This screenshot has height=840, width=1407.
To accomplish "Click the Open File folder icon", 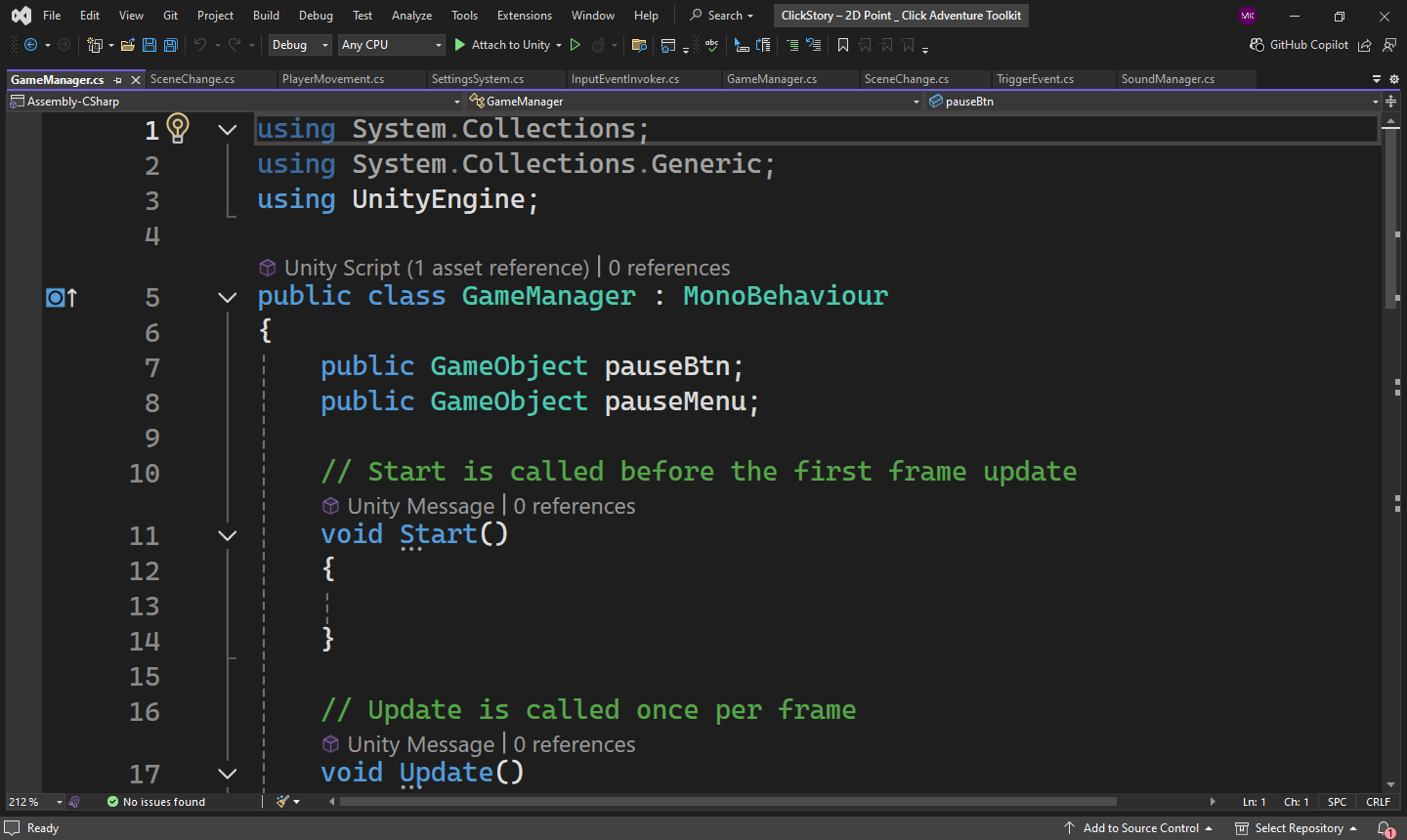I will coord(127,45).
